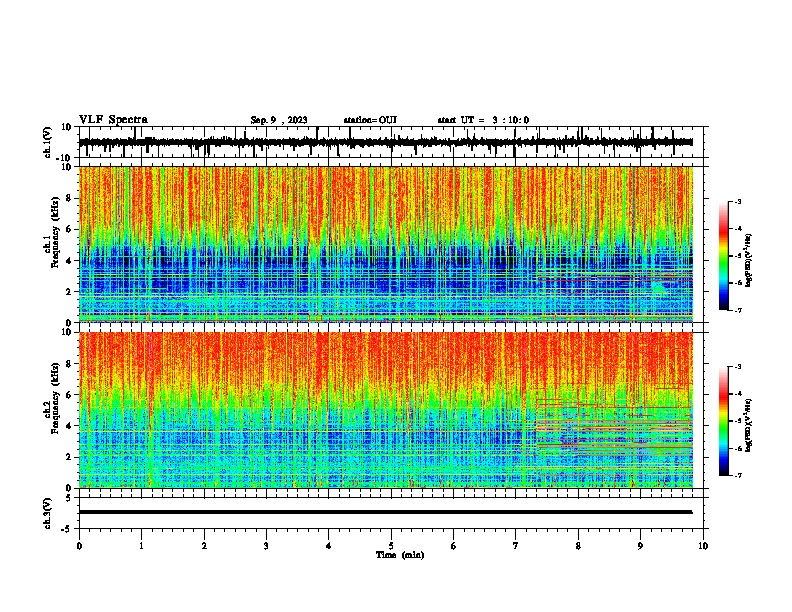Click the log(PSD) label beside ch.2 color bar
792x612 pixels.
tap(749, 425)
